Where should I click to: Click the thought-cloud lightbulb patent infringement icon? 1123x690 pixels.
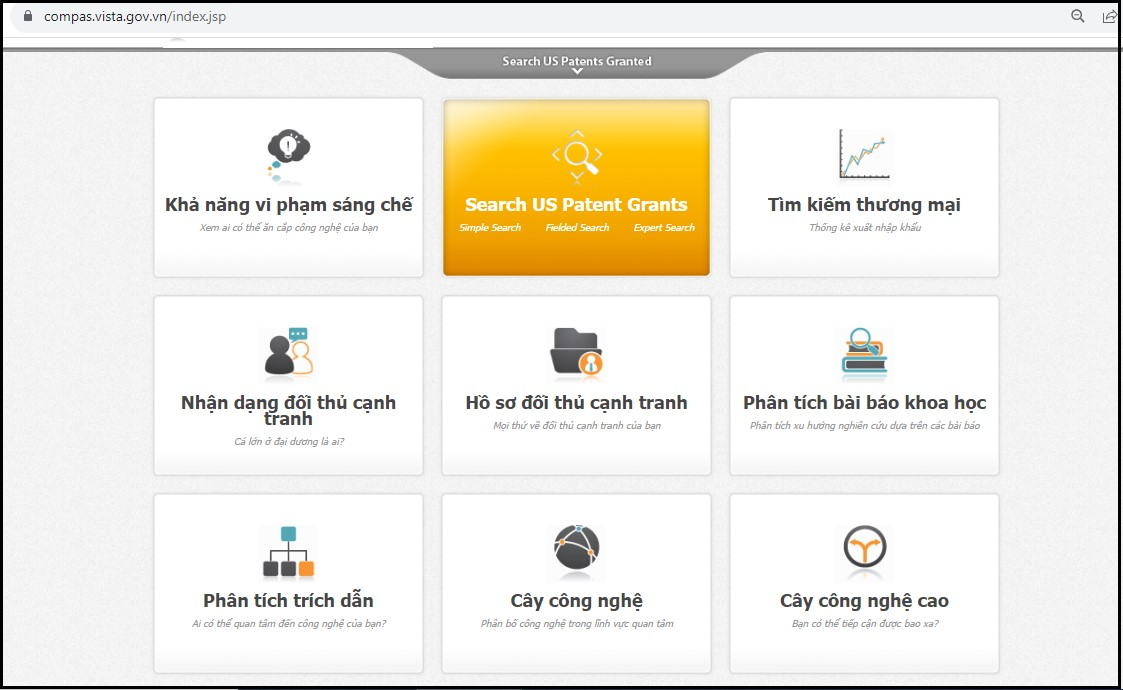(x=288, y=155)
